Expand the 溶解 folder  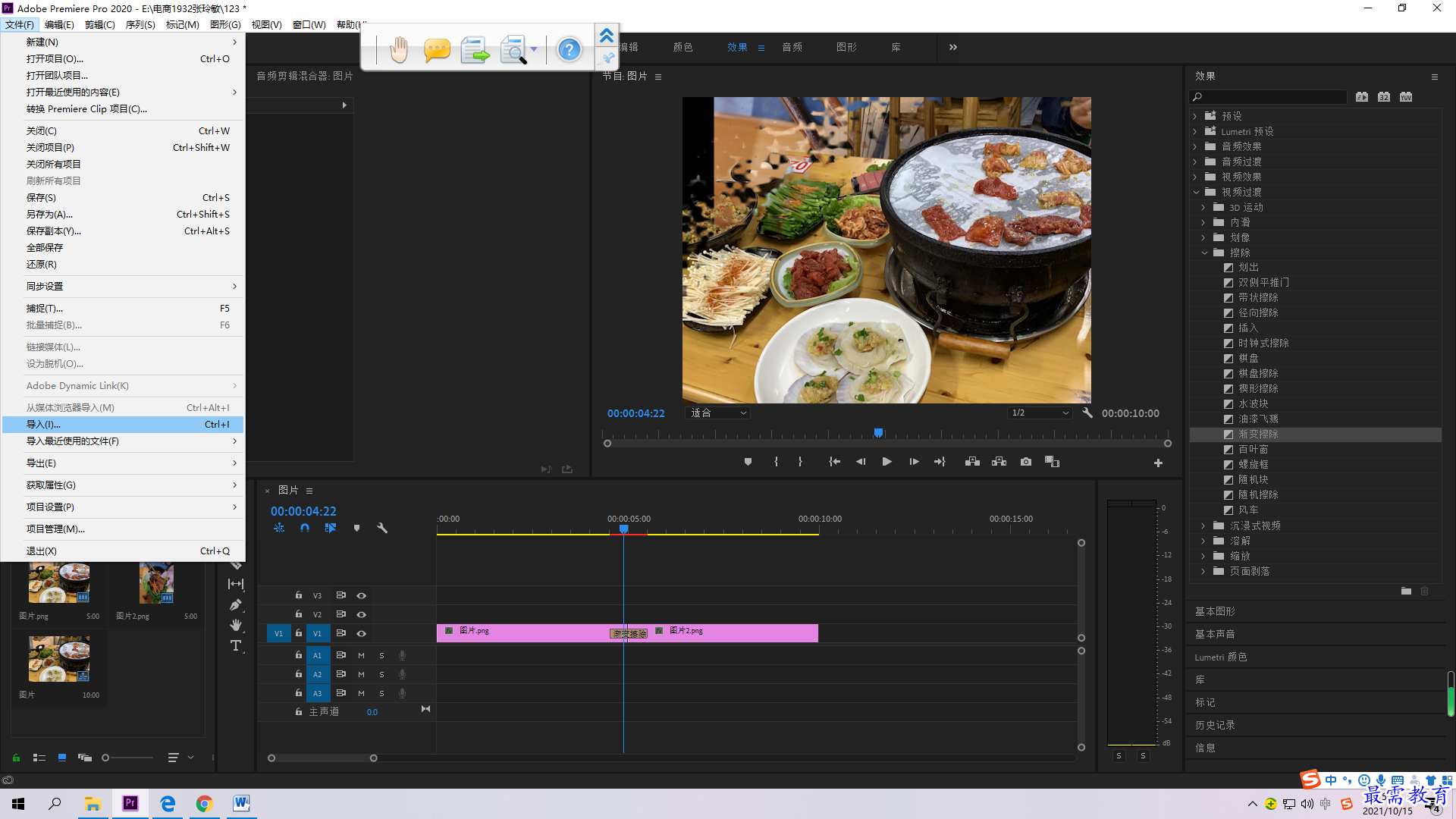pyautogui.click(x=1203, y=541)
